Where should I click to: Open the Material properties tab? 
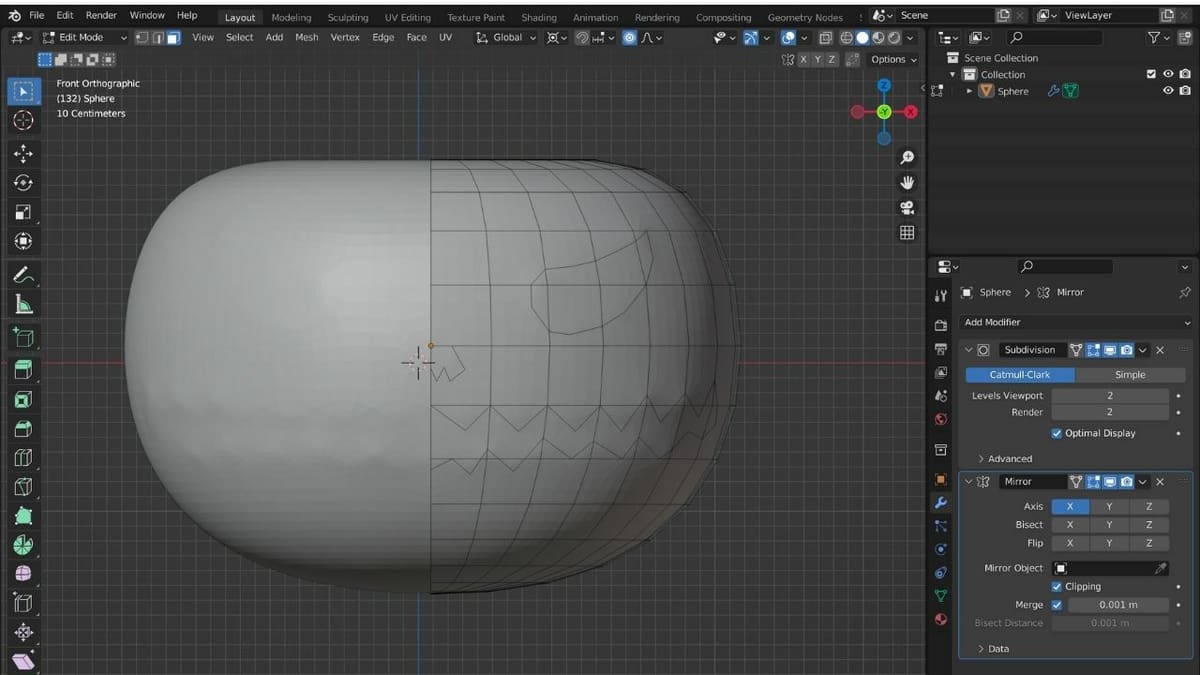pyautogui.click(x=940, y=619)
